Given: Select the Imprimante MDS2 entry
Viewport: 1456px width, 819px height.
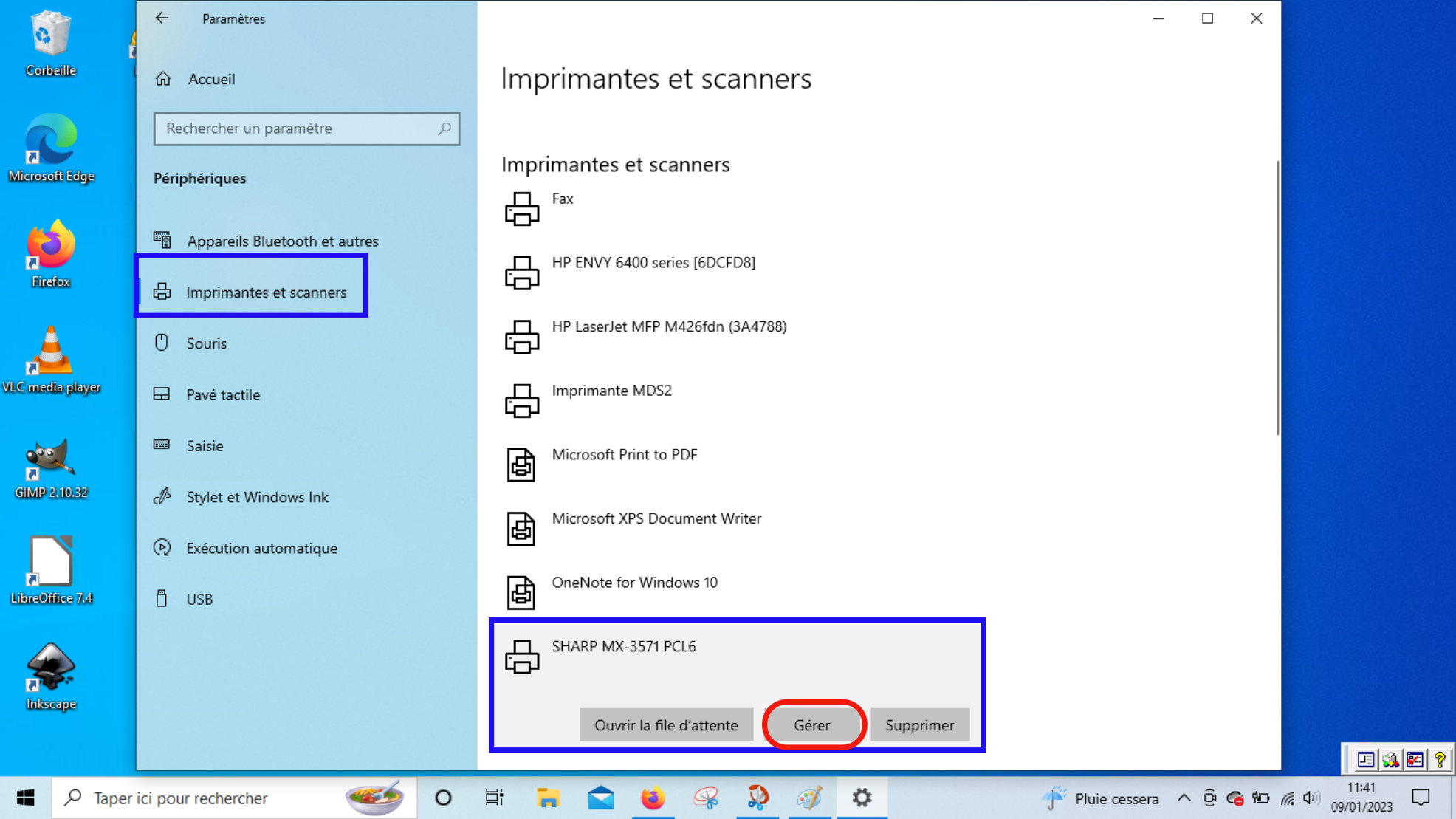Looking at the screenshot, I should tap(738, 401).
